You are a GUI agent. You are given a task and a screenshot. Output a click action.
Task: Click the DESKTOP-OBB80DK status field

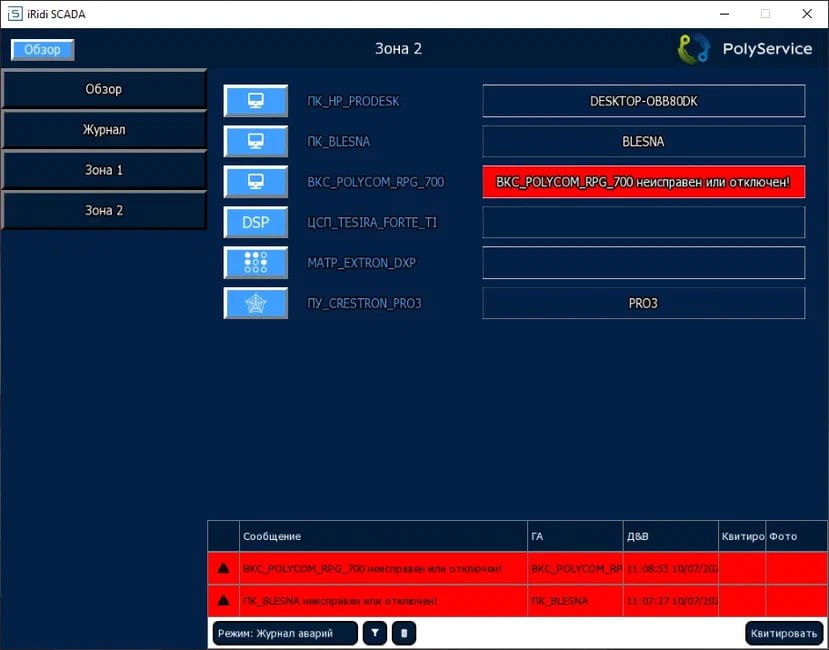pos(643,101)
